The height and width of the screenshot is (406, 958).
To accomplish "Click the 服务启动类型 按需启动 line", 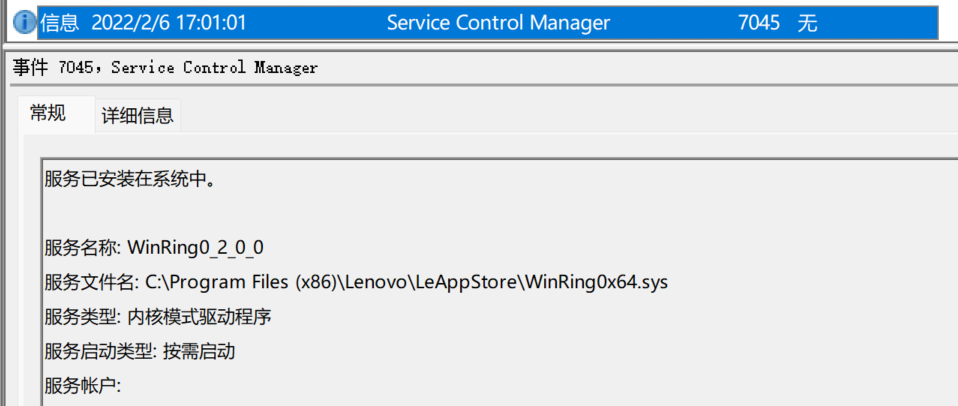I will coord(140,352).
